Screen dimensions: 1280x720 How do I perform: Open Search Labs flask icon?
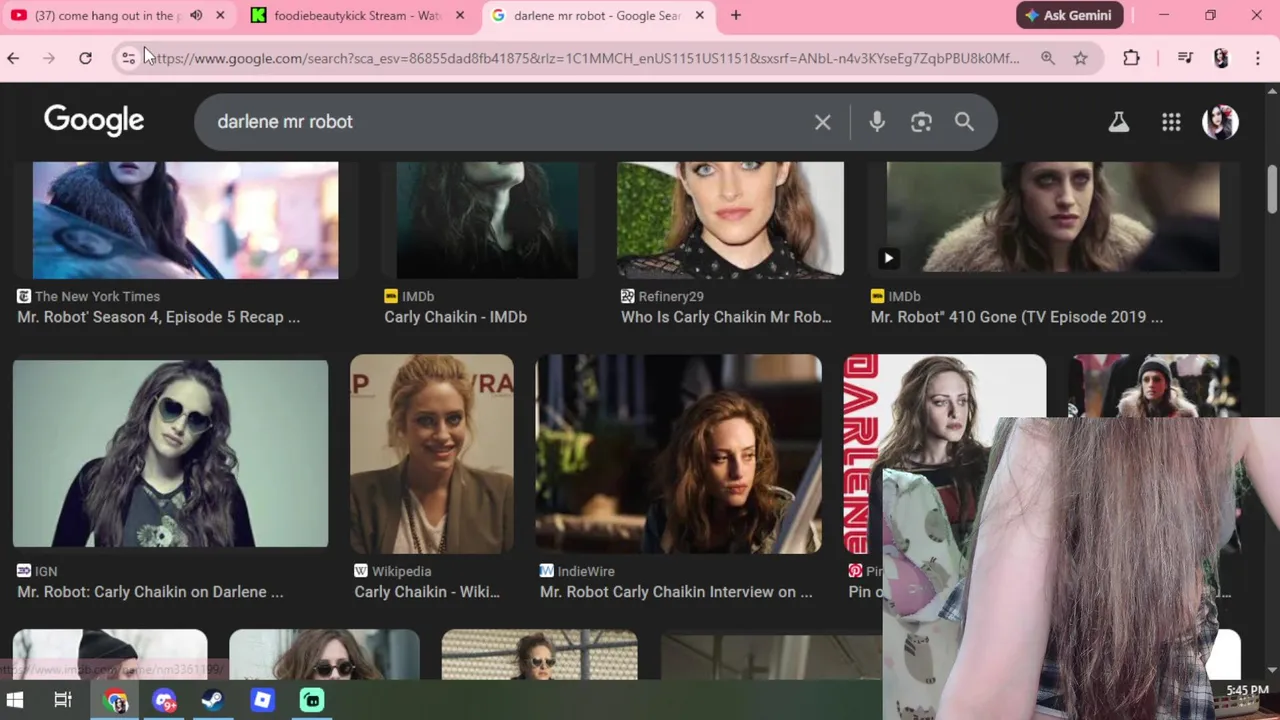[1119, 122]
